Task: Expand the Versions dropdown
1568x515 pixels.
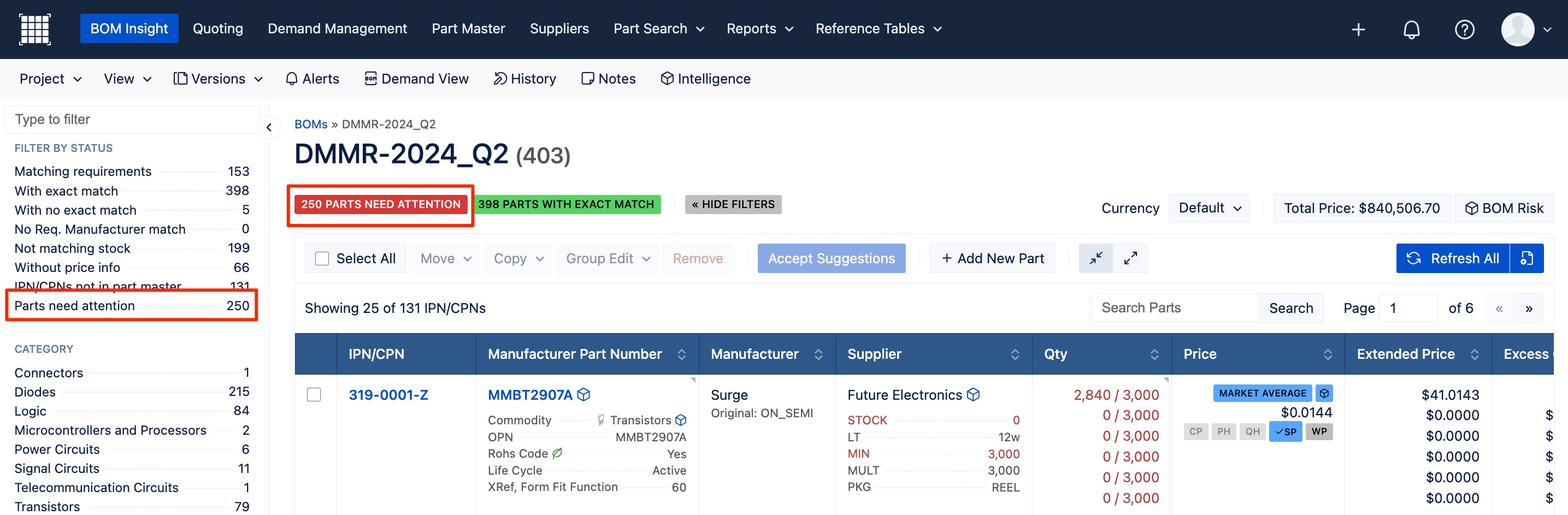Action: [218, 79]
